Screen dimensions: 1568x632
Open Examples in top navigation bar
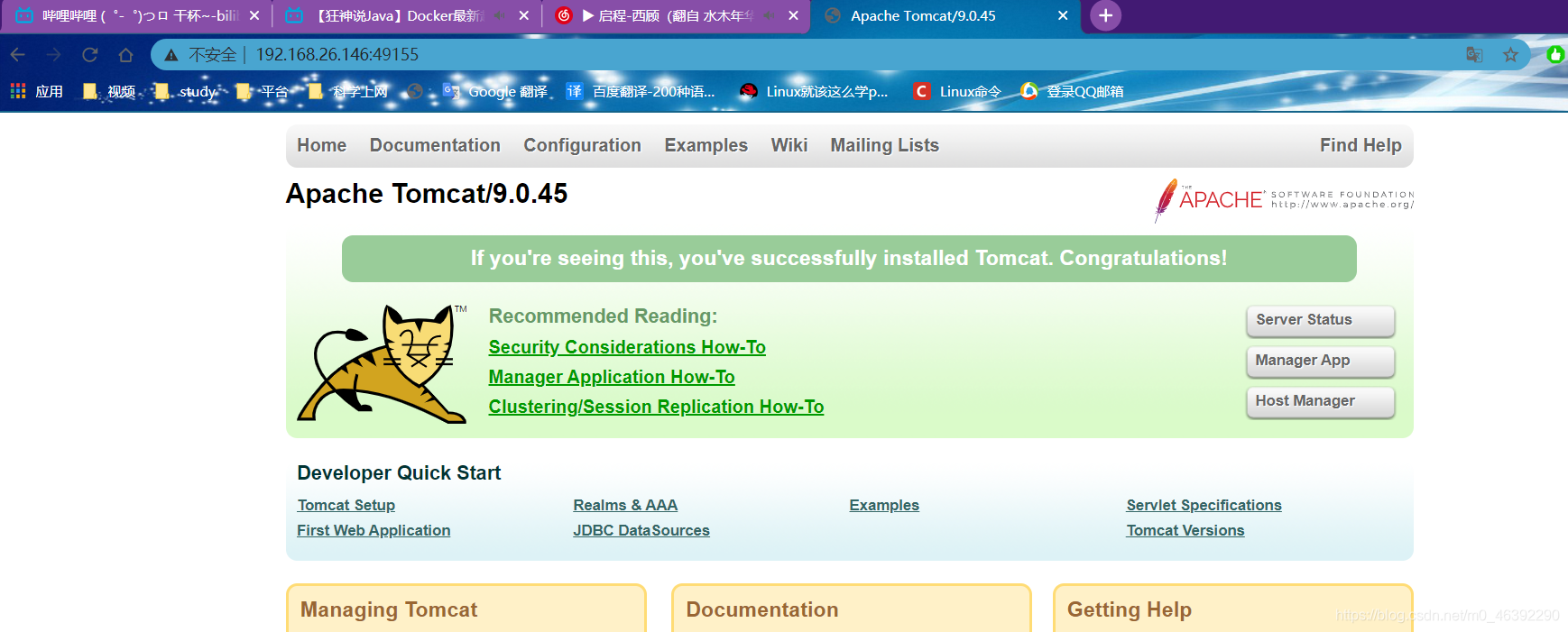pos(706,145)
